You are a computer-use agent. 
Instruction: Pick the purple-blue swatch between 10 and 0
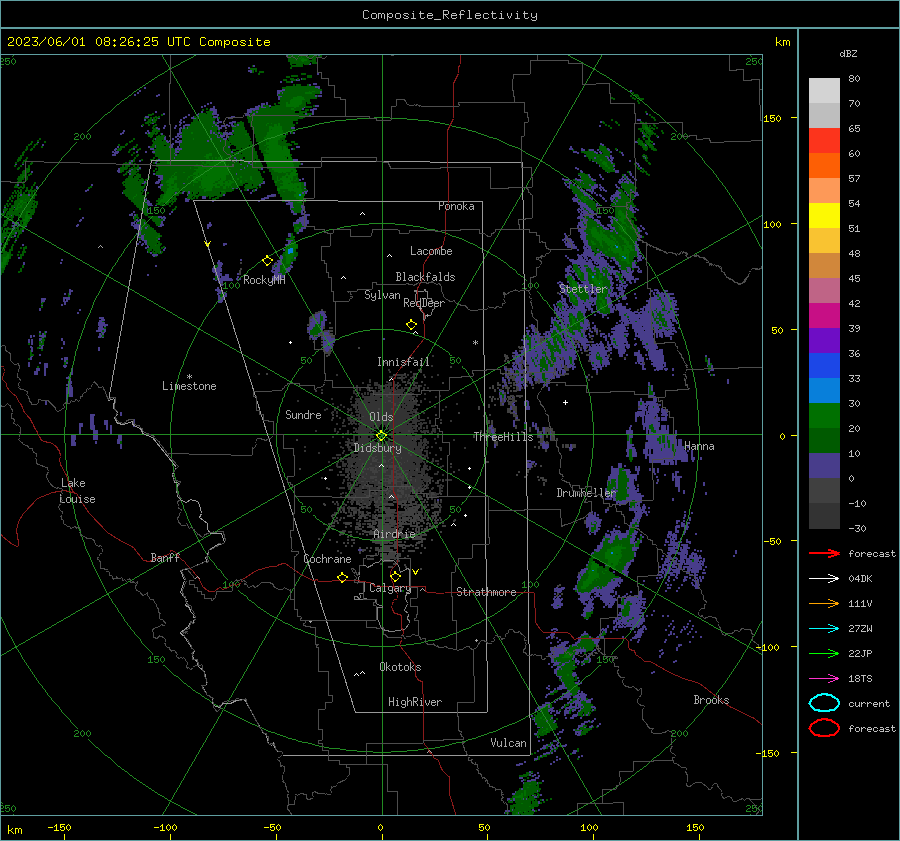click(824, 466)
